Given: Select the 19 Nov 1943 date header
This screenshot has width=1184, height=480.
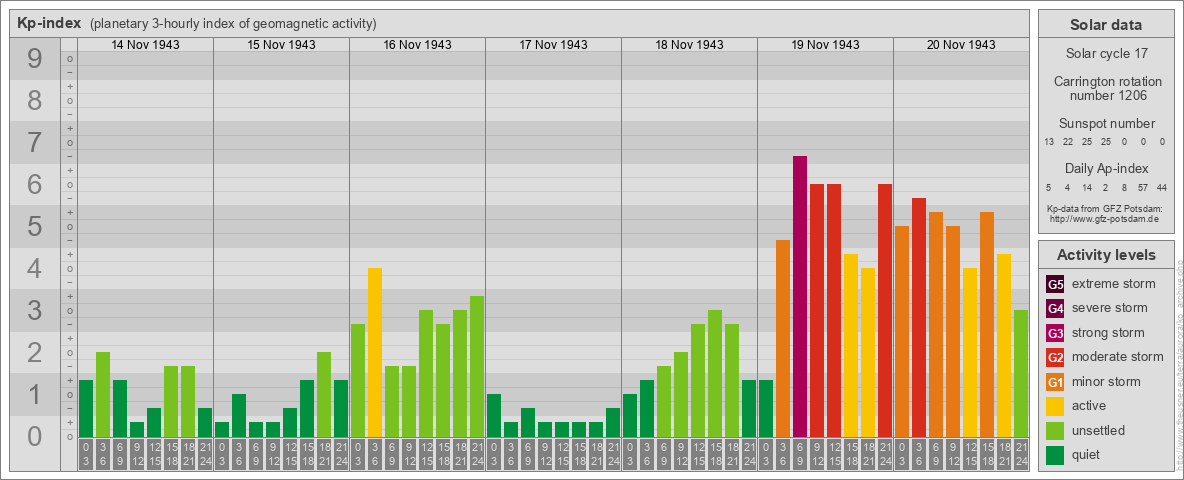Looking at the screenshot, I should [825, 45].
